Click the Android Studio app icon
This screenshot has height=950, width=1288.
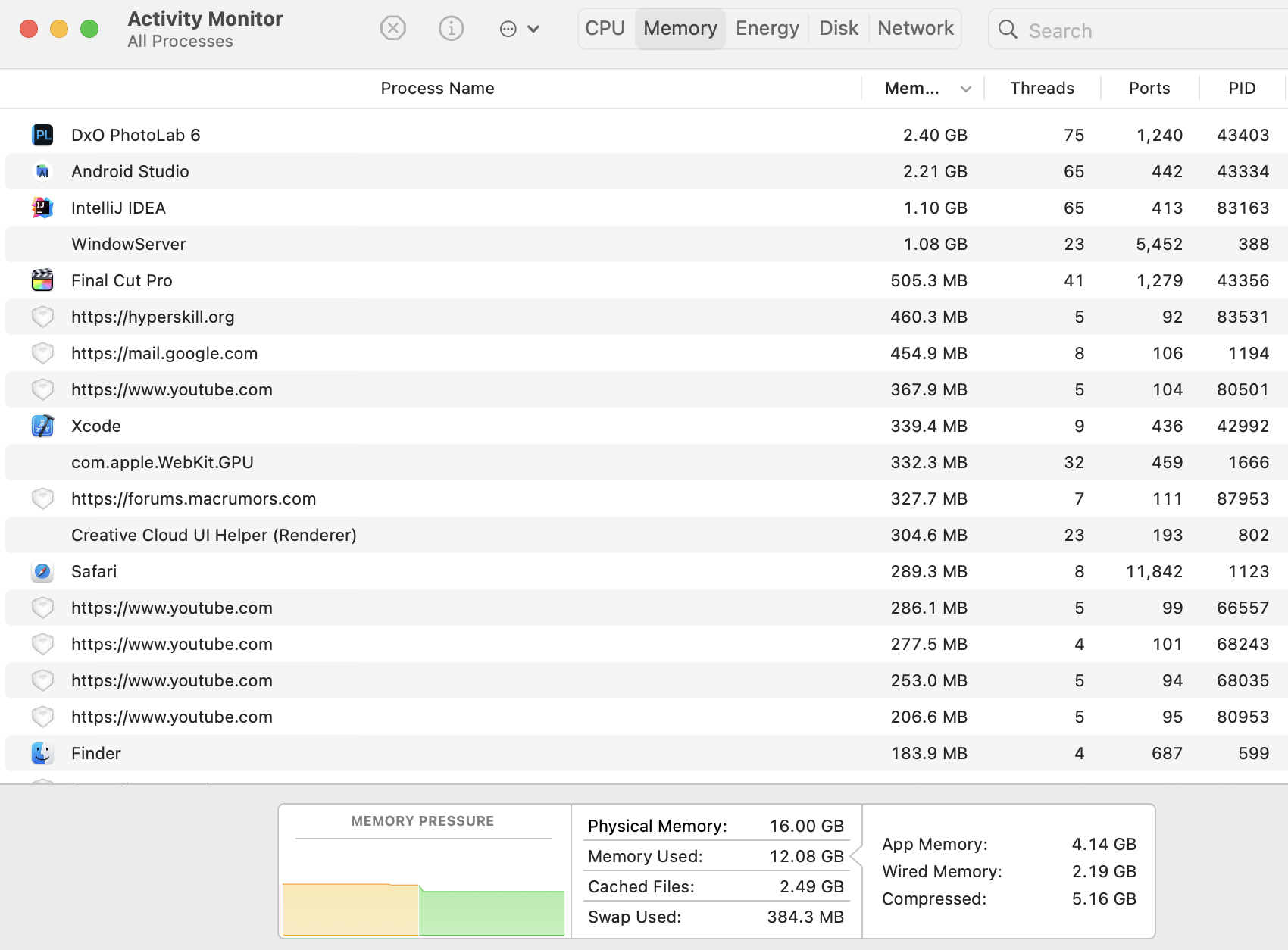pyautogui.click(x=42, y=171)
